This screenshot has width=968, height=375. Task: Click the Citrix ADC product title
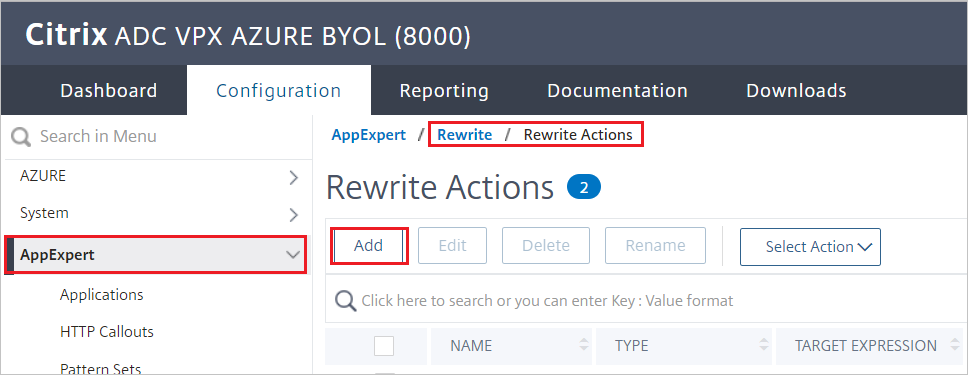248,36
